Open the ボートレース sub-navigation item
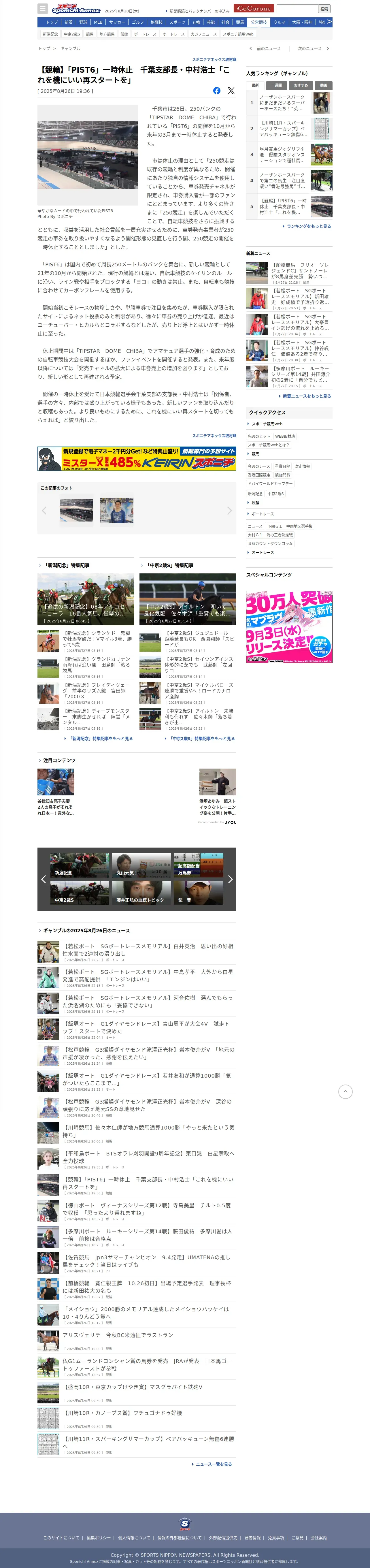 (x=145, y=34)
